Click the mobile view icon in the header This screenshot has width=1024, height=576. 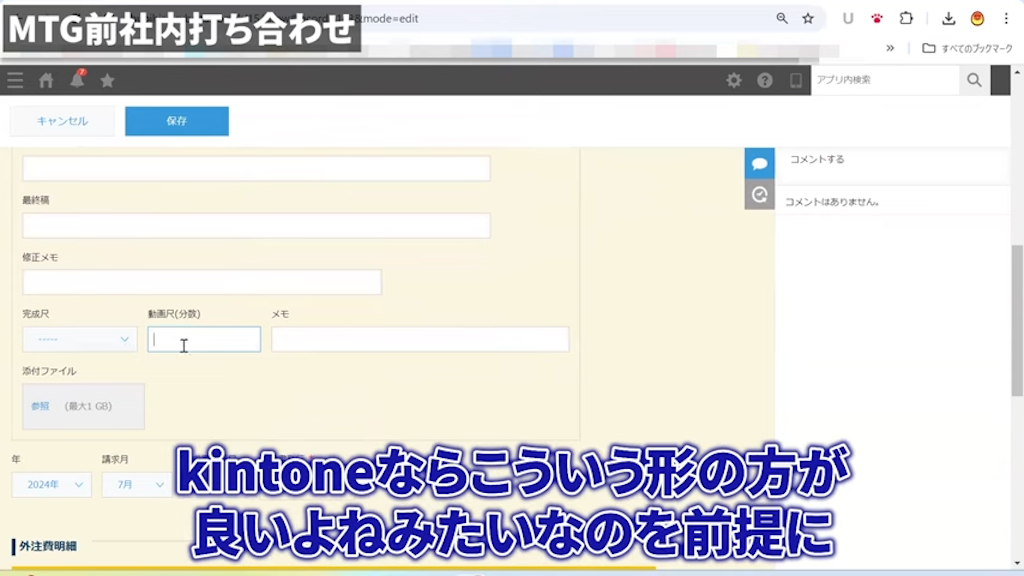tap(795, 80)
